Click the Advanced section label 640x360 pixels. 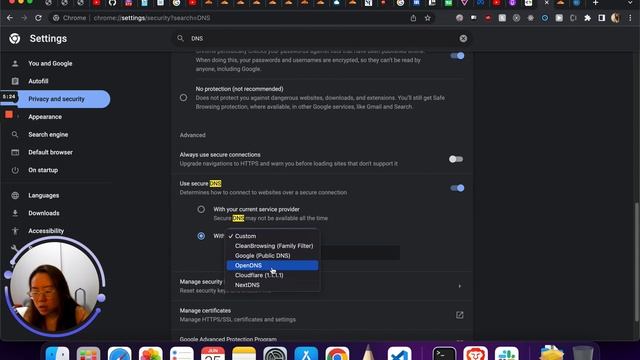pos(193,135)
